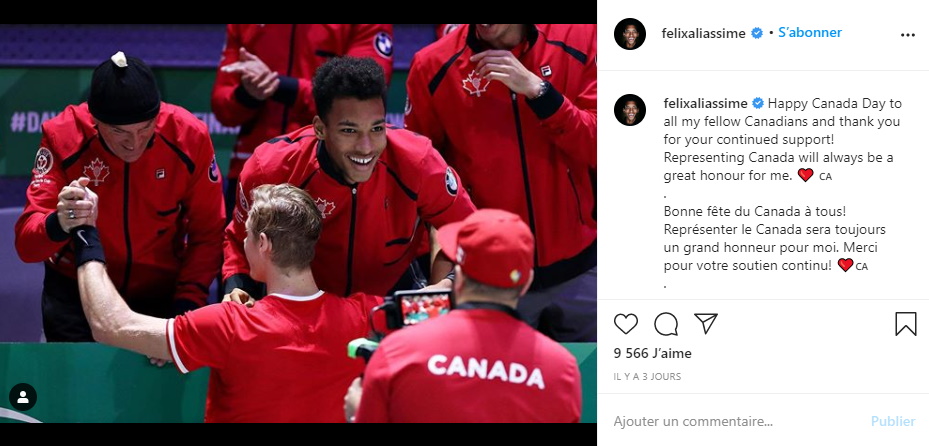Open the comment speech bubble icon

coord(666,324)
